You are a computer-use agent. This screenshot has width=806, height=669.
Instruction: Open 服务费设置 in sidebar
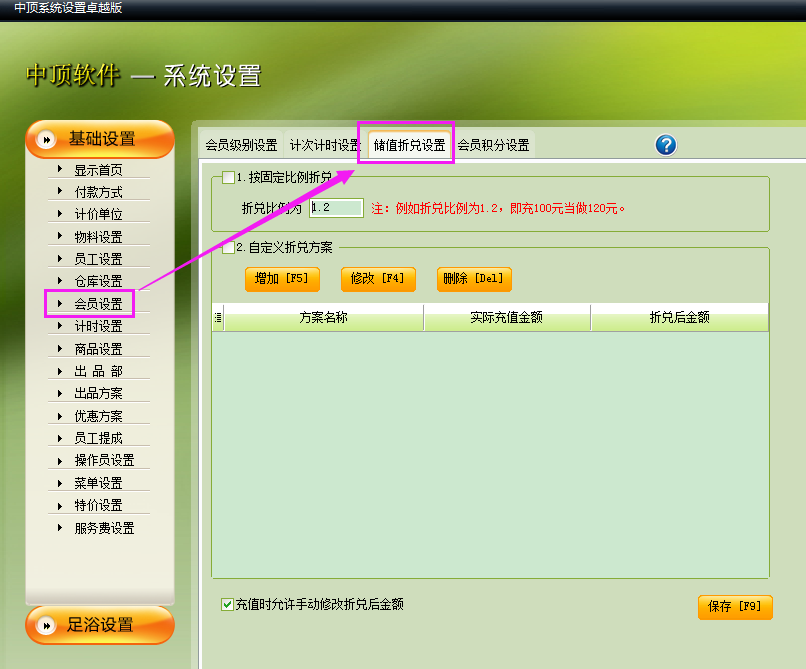click(x=104, y=528)
